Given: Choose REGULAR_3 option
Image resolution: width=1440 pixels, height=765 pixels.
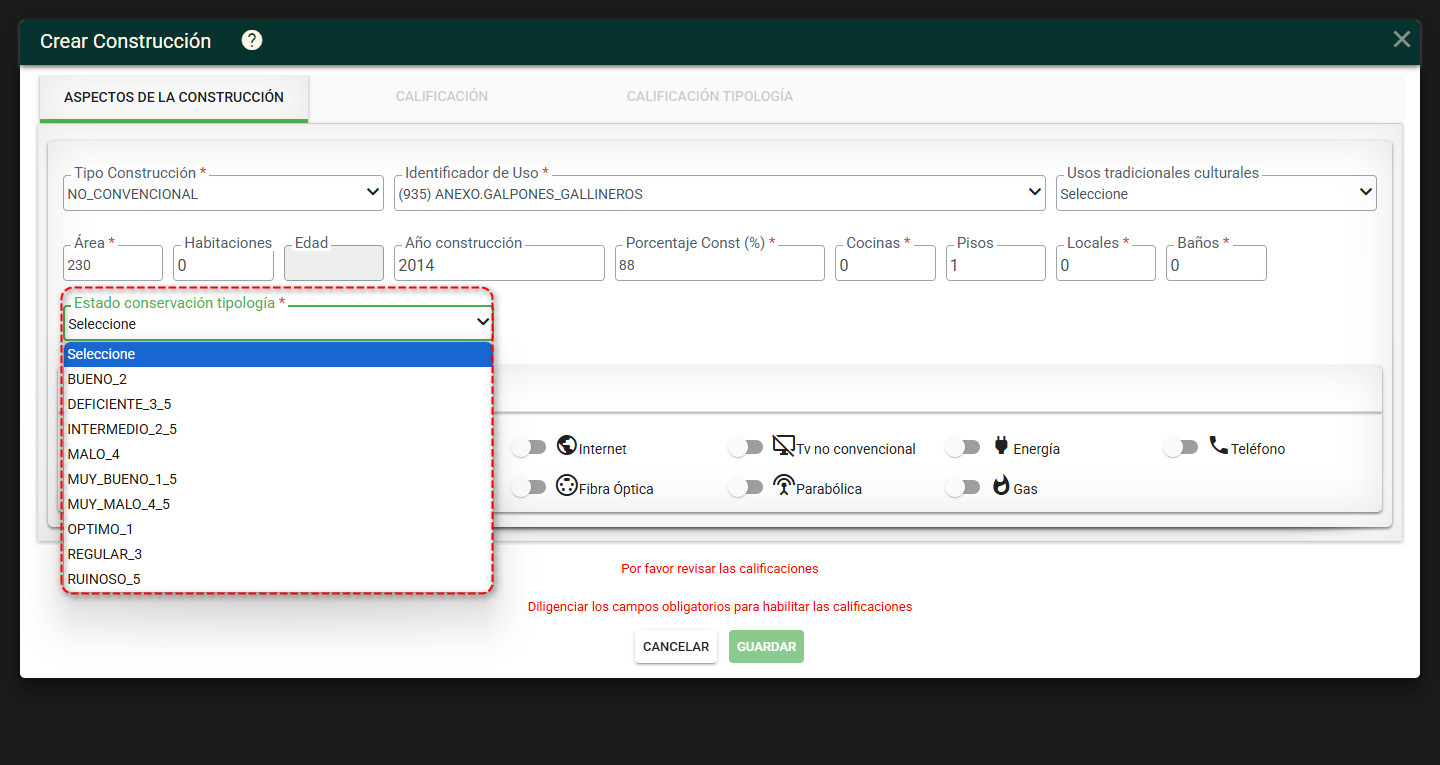Looking at the screenshot, I should pyautogui.click(x=278, y=554).
